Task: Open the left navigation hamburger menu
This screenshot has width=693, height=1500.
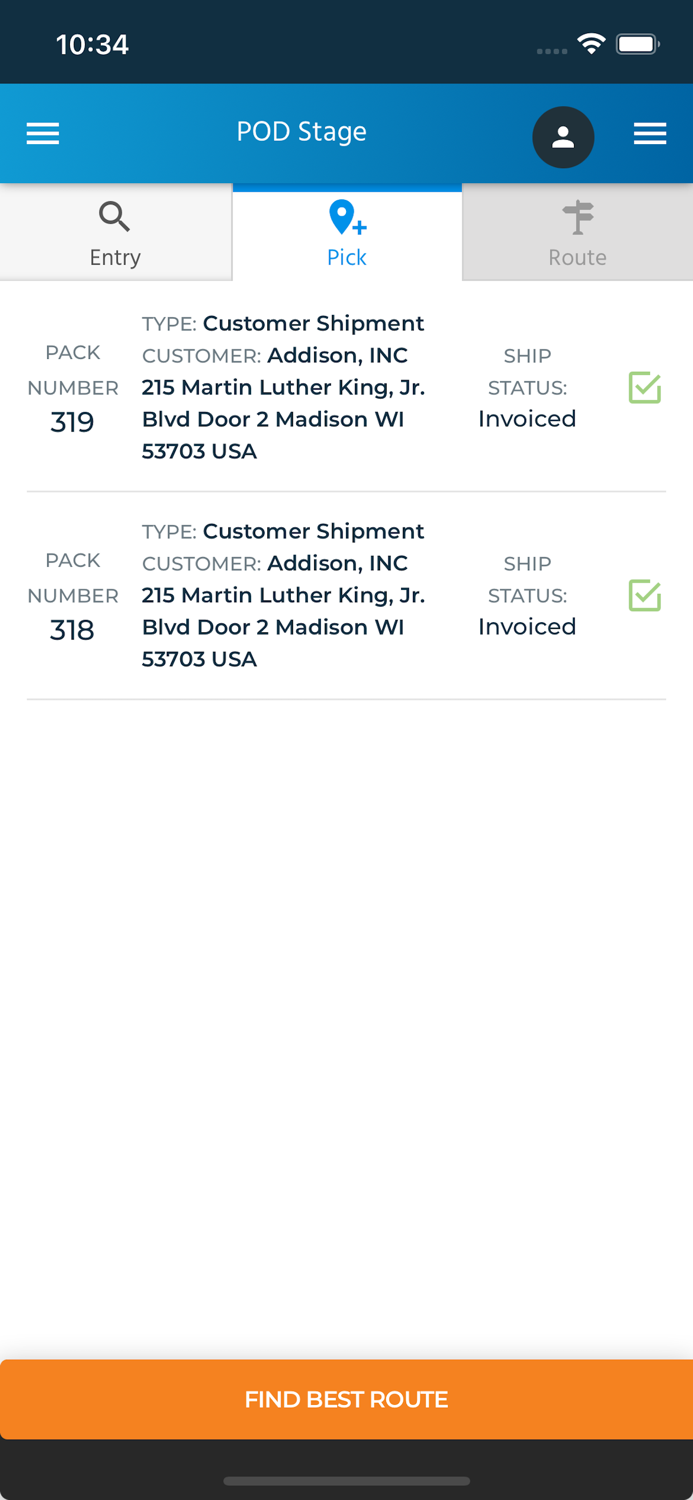Action: [x=42, y=132]
